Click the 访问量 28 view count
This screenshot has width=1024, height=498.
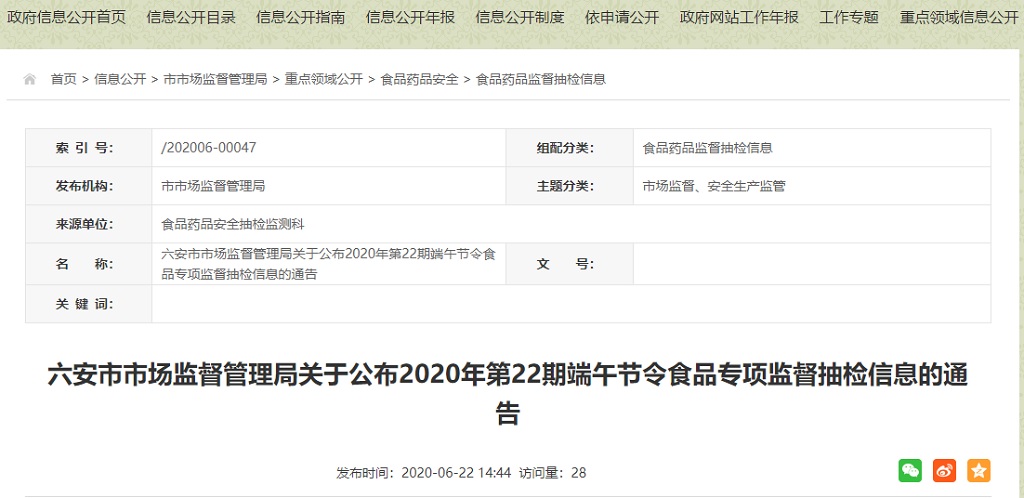552,473
